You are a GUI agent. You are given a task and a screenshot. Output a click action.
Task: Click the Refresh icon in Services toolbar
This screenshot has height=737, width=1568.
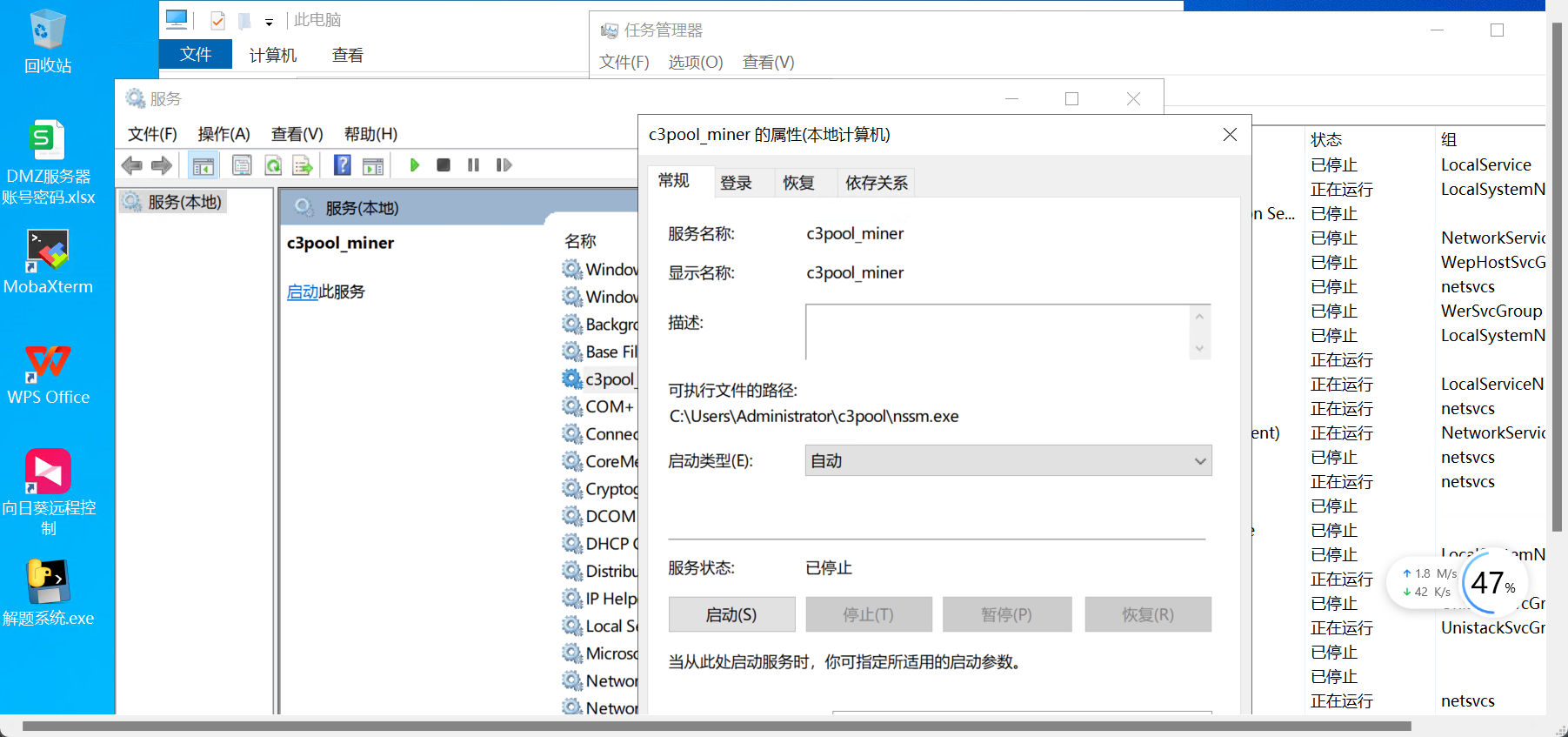pos(273,165)
